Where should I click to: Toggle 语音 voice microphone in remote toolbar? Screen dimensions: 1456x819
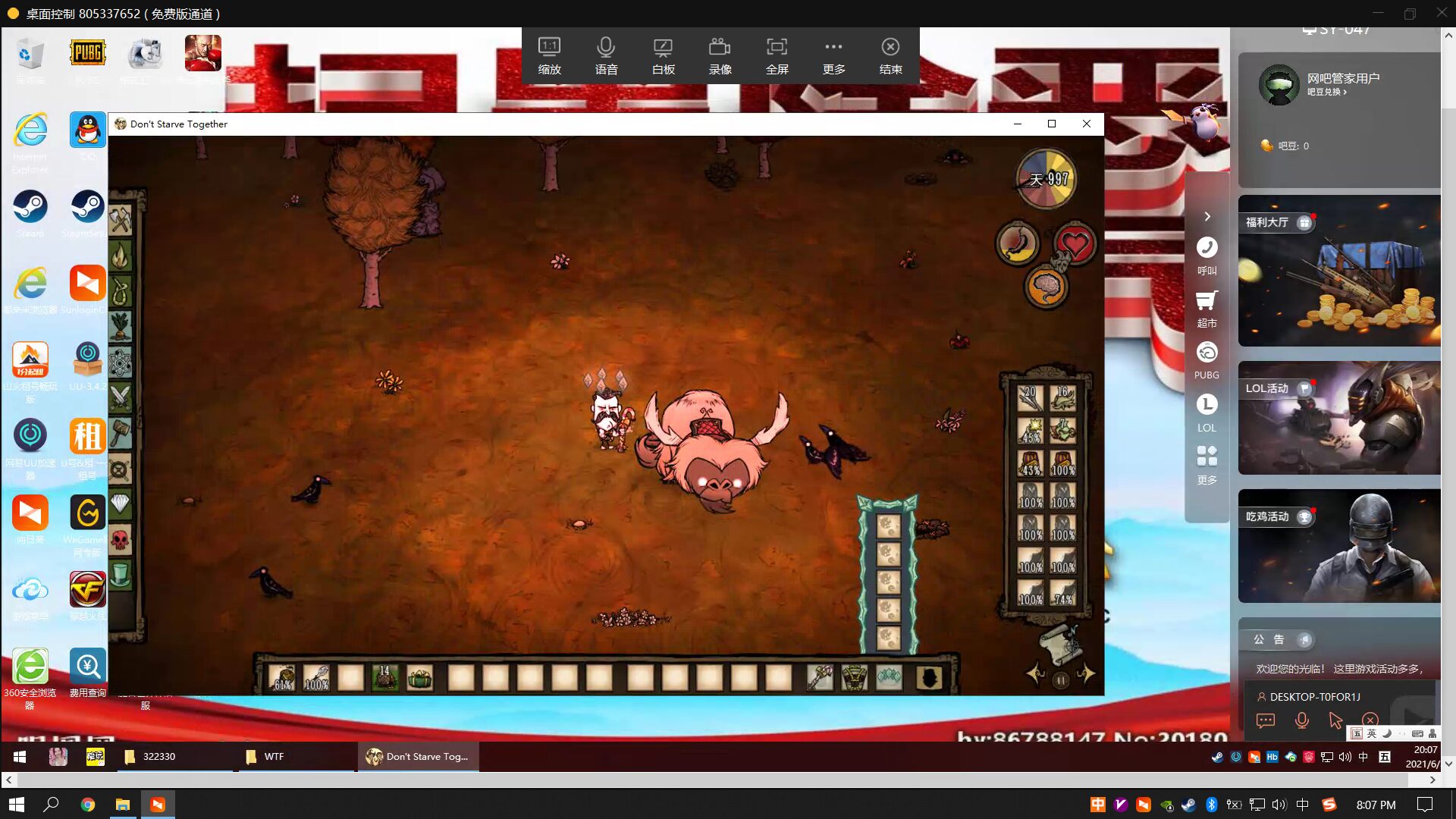[x=606, y=56]
